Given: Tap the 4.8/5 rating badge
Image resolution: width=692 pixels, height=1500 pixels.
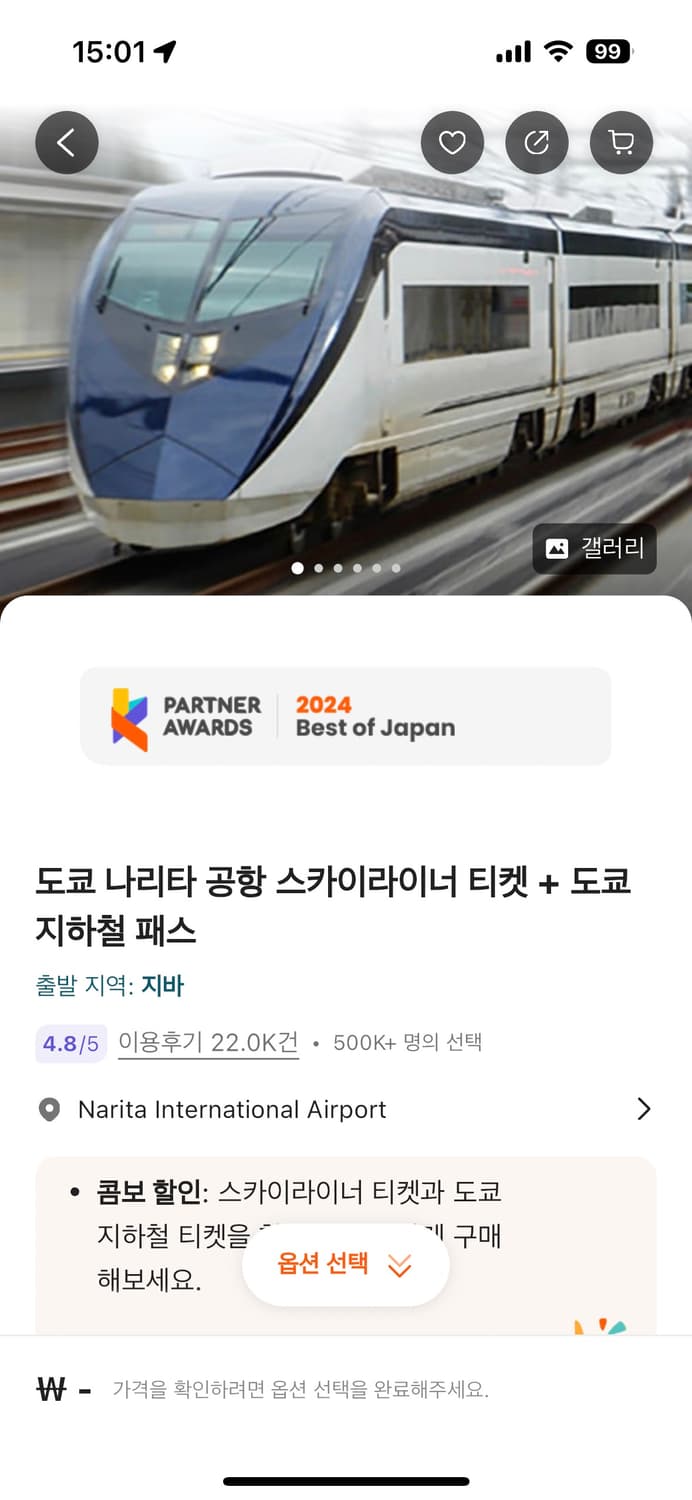Looking at the screenshot, I should [x=71, y=1044].
